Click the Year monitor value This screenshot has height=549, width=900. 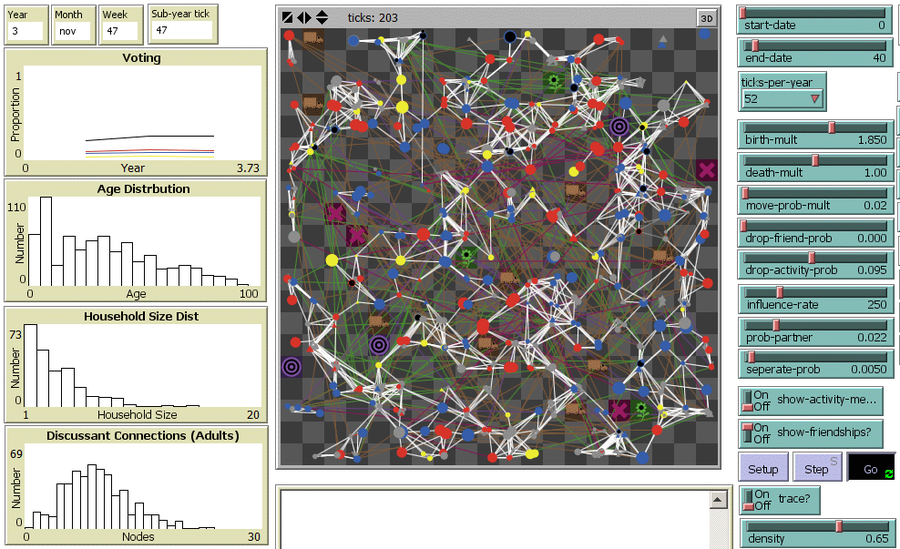25,31
